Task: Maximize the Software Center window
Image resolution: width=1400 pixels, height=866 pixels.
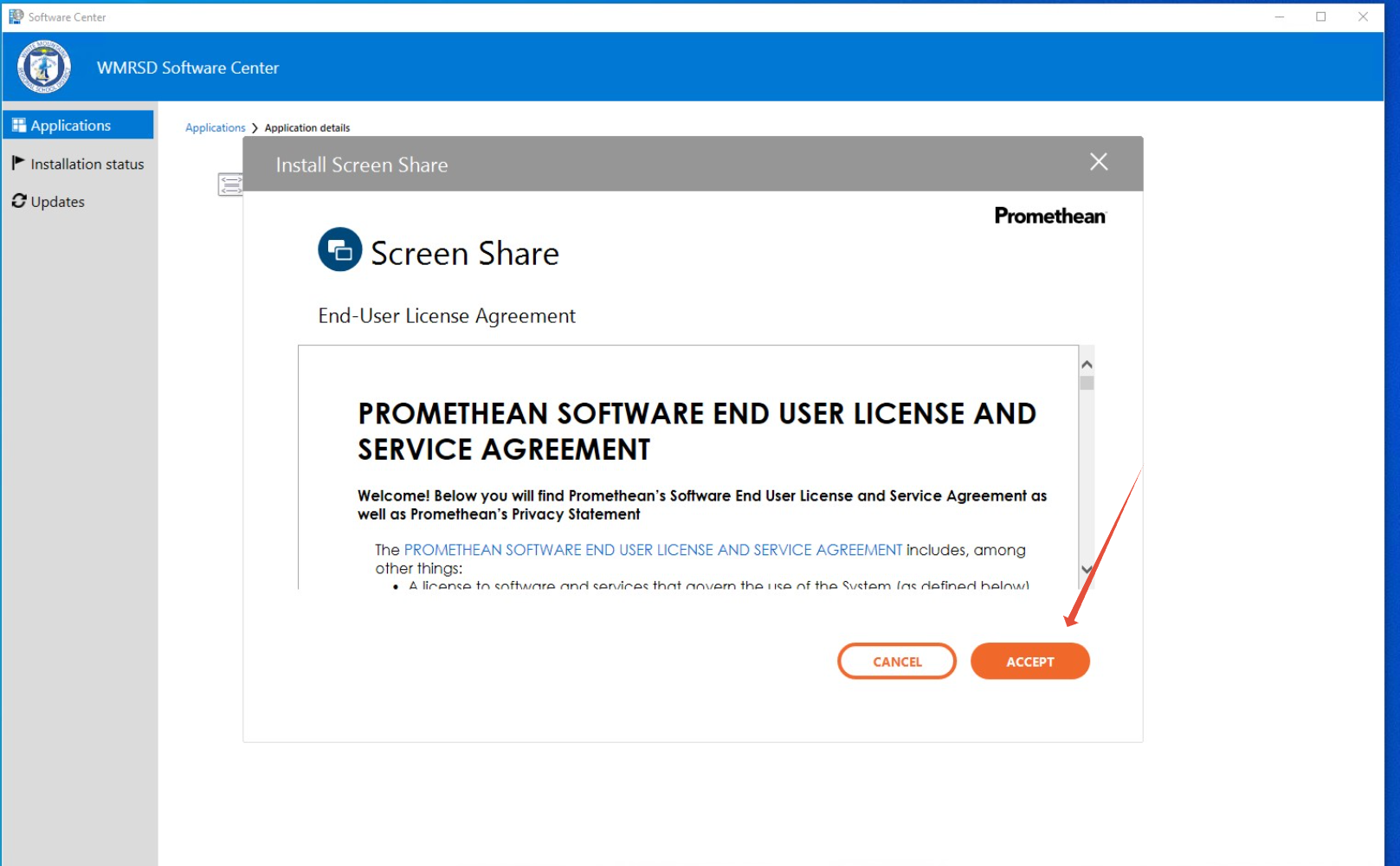Action: click(1321, 16)
